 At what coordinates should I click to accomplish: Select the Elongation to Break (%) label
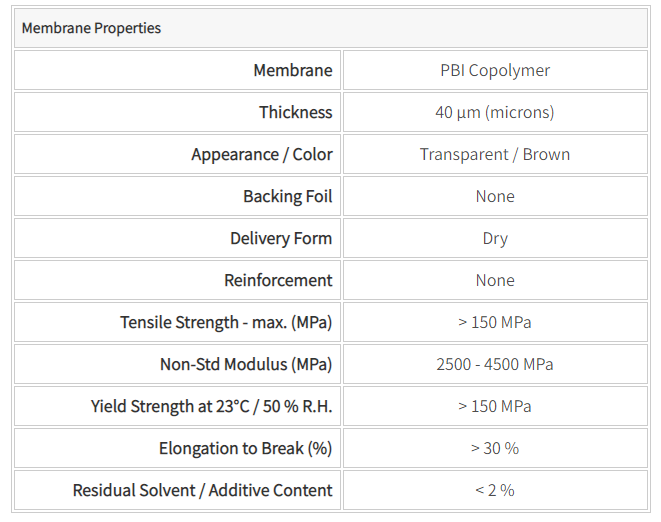245,448
